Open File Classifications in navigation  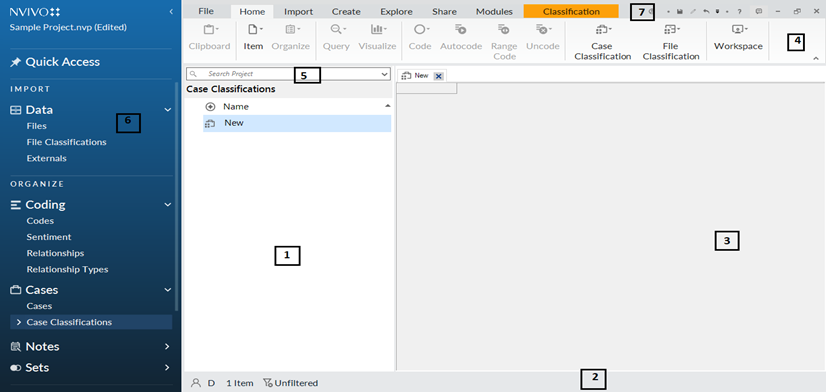66,142
